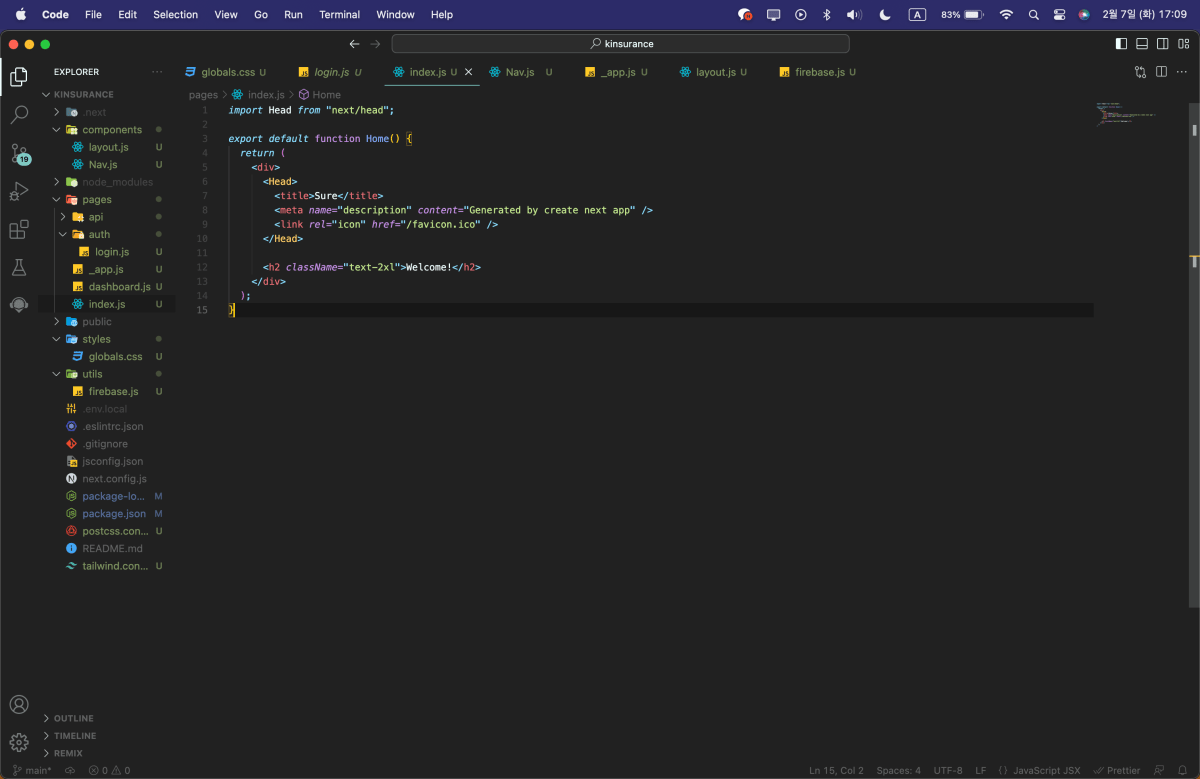Open the Source Control view showing 19 changes
1200x779 pixels.
(19, 152)
